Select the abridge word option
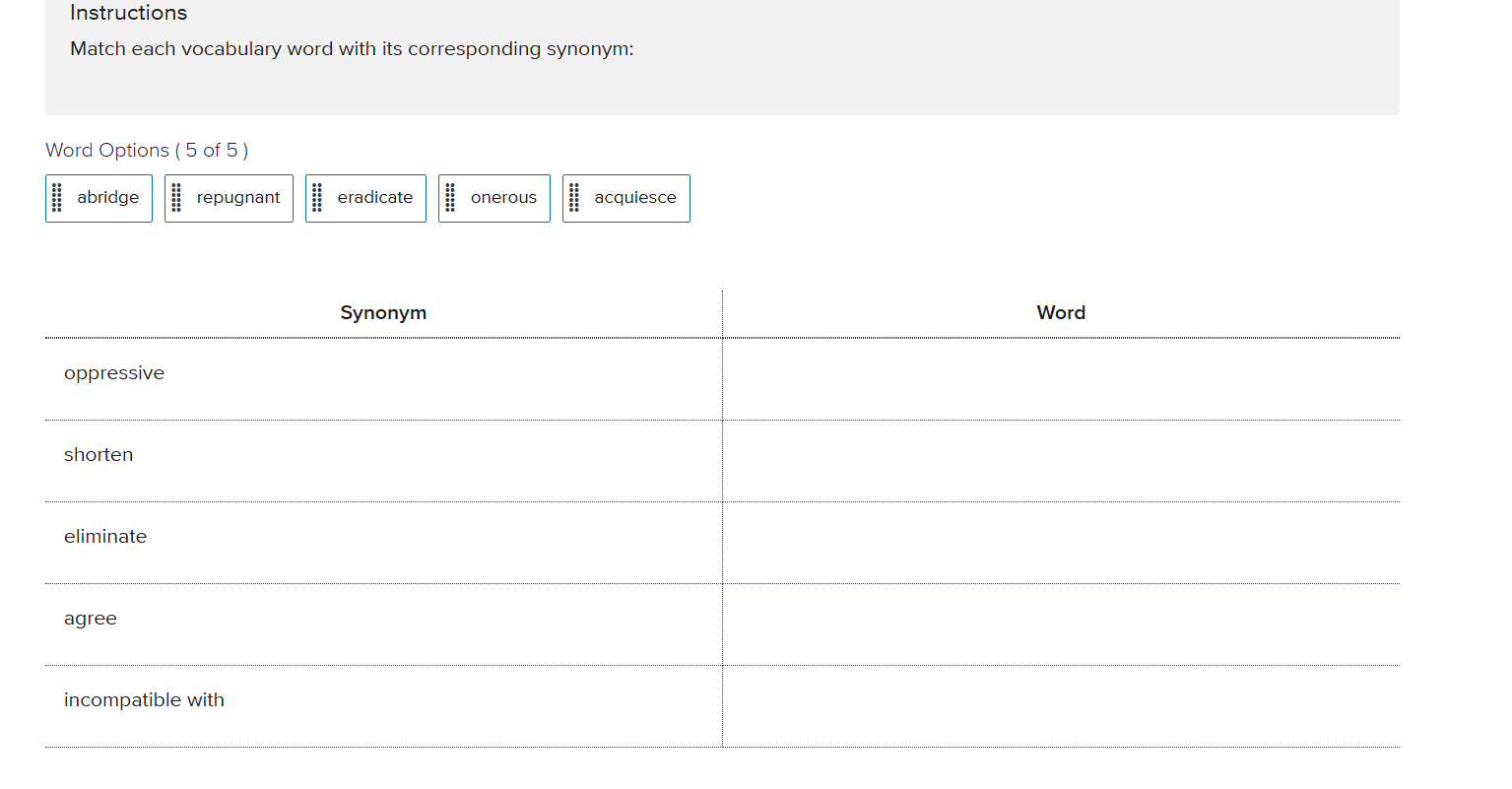1512x789 pixels. [108, 198]
